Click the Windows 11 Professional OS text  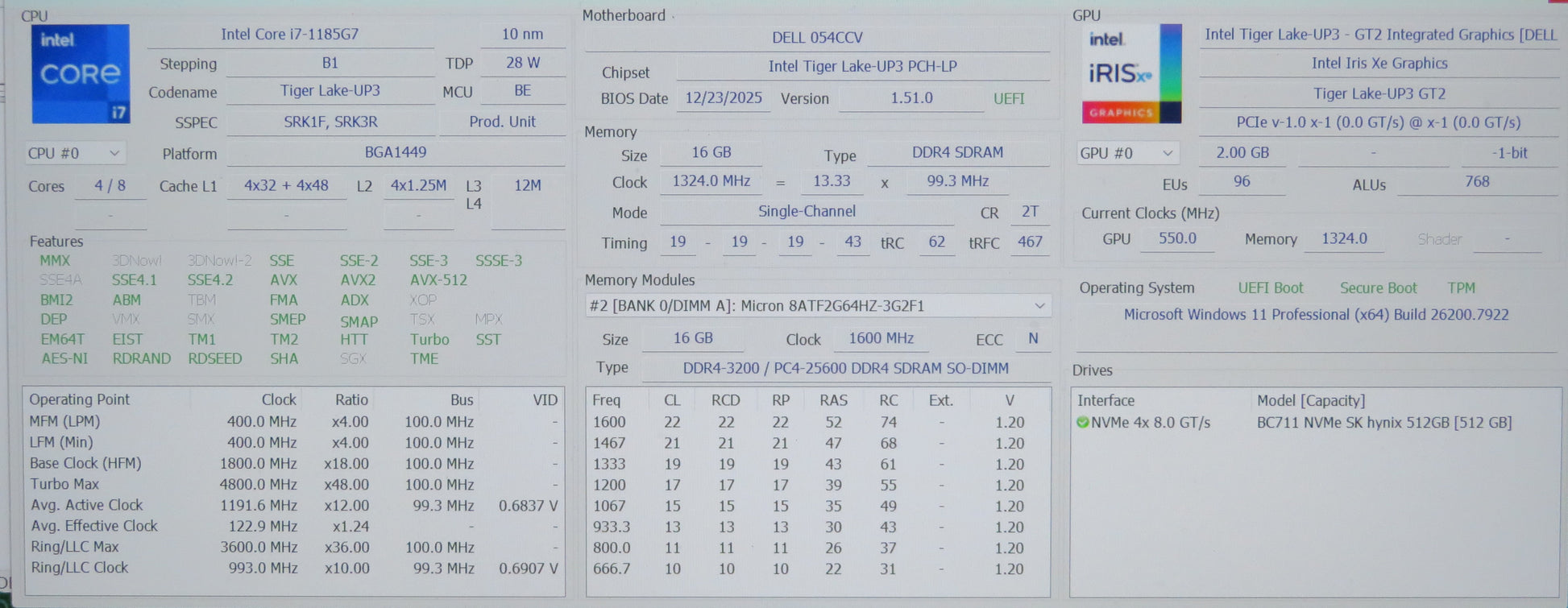(x=1316, y=315)
